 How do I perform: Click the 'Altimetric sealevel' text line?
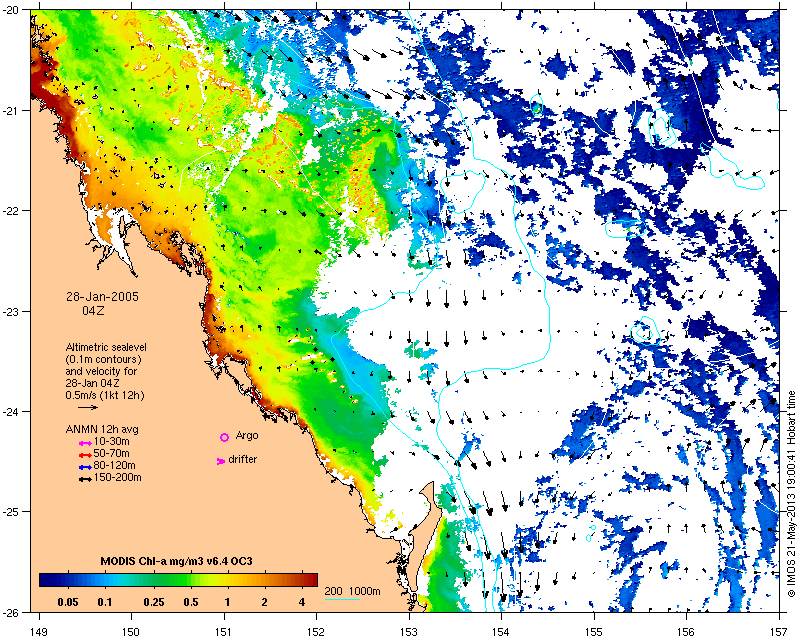coord(106,347)
